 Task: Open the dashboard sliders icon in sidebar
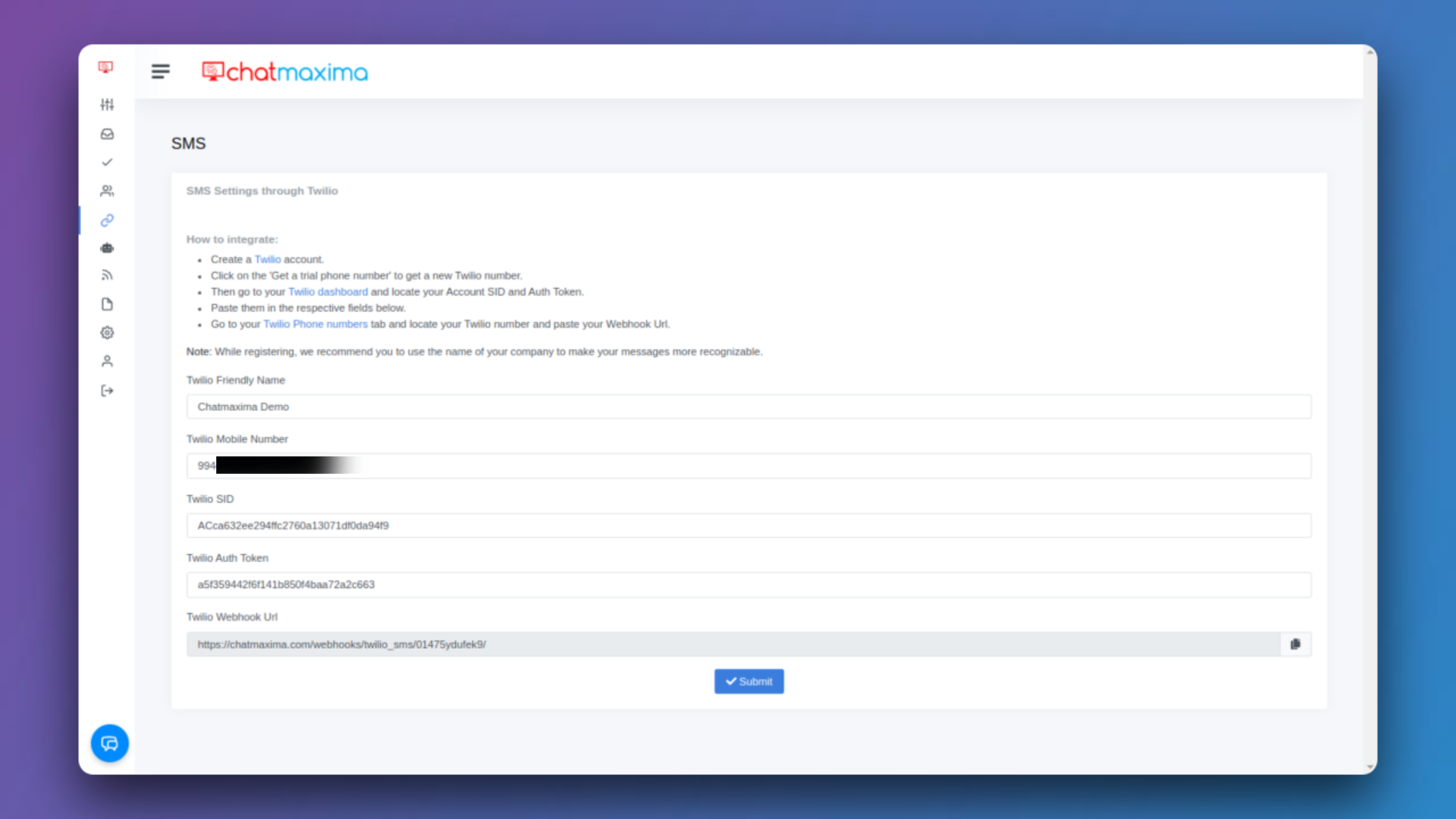click(107, 105)
